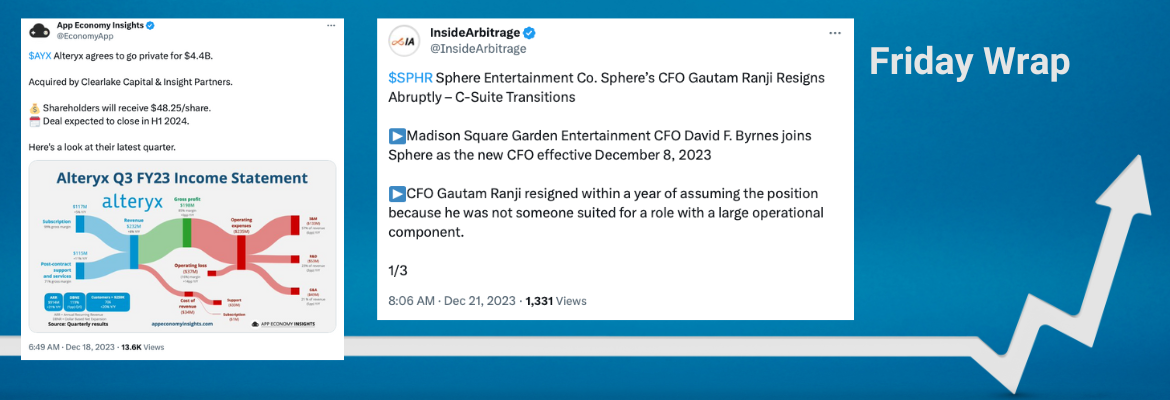Open more options menu on InsideArbitrage tweet
The height and width of the screenshot is (400, 1170).
tap(835, 32)
